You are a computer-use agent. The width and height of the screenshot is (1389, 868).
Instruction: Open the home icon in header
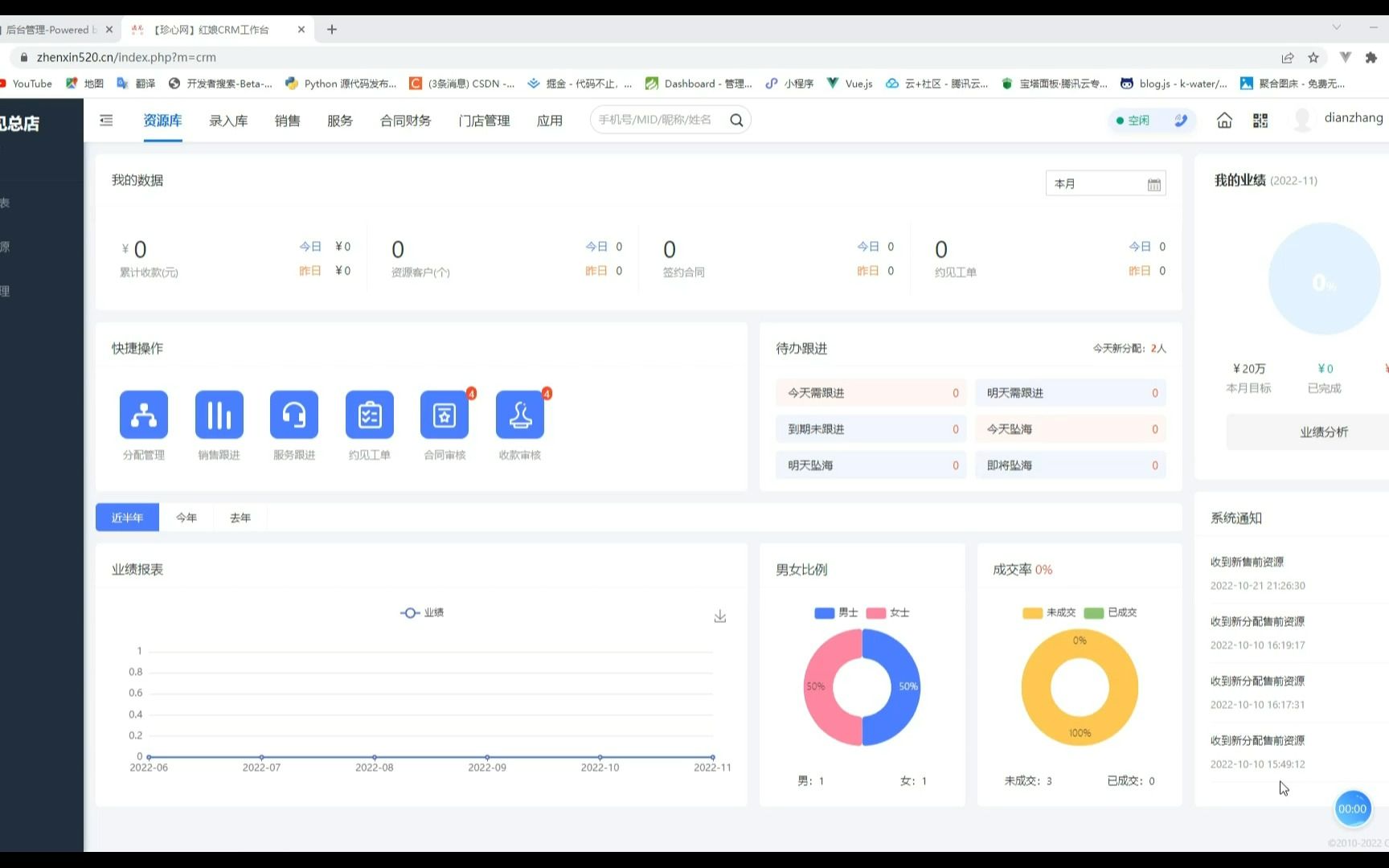pos(1224,121)
